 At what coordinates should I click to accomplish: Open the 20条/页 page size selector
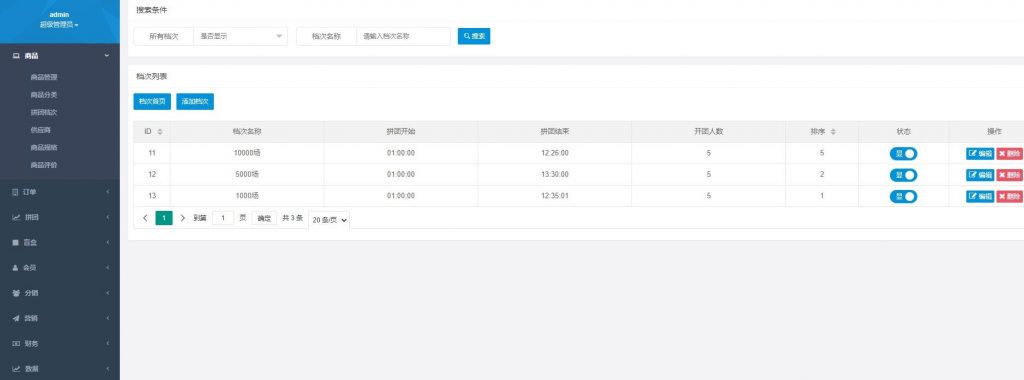click(x=329, y=220)
